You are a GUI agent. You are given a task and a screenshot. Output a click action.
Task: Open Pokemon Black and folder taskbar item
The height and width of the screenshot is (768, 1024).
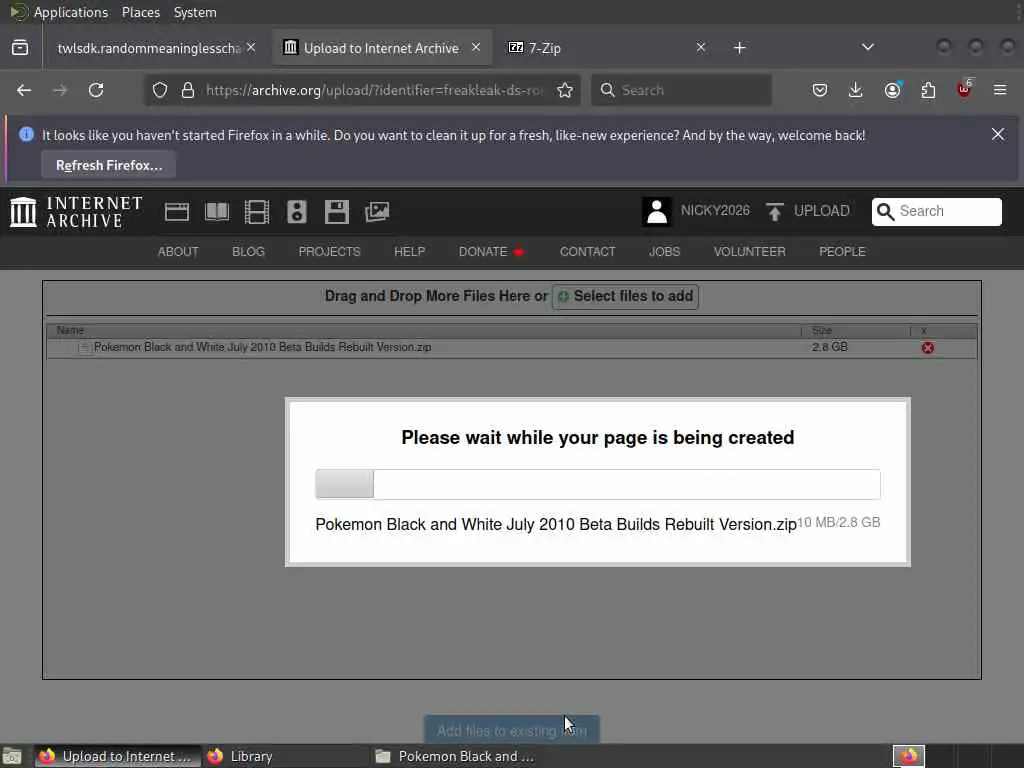click(454, 756)
